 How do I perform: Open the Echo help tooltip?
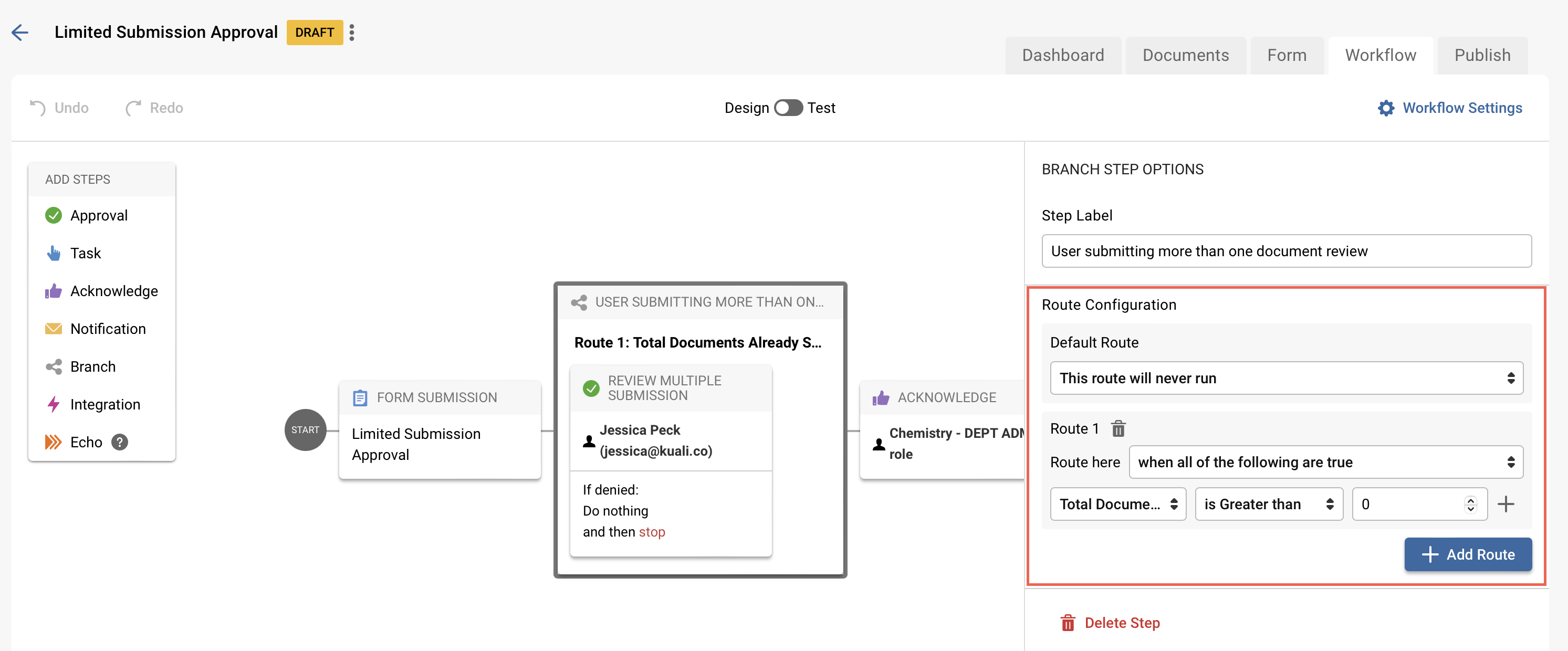tap(119, 443)
